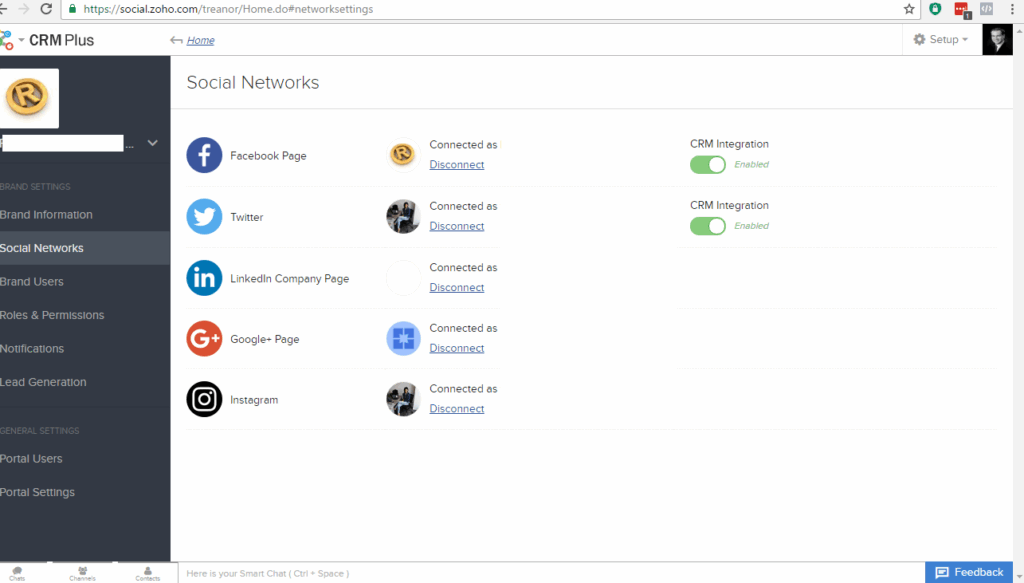Open Contacts at bottom bar
The width and height of the screenshot is (1024, 583).
pyautogui.click(x=148, y=573)
